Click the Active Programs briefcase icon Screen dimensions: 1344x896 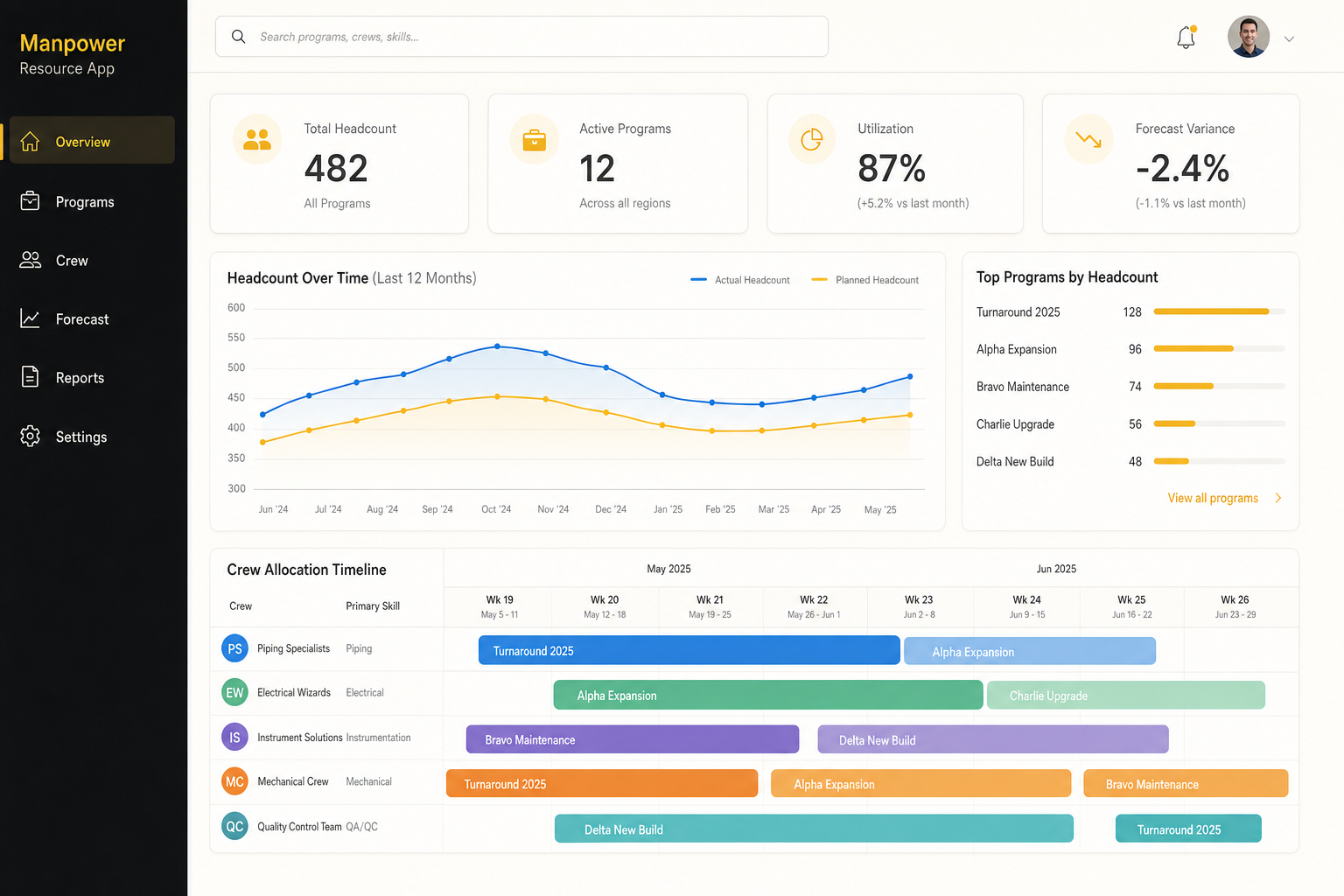[x=534, y=139]
